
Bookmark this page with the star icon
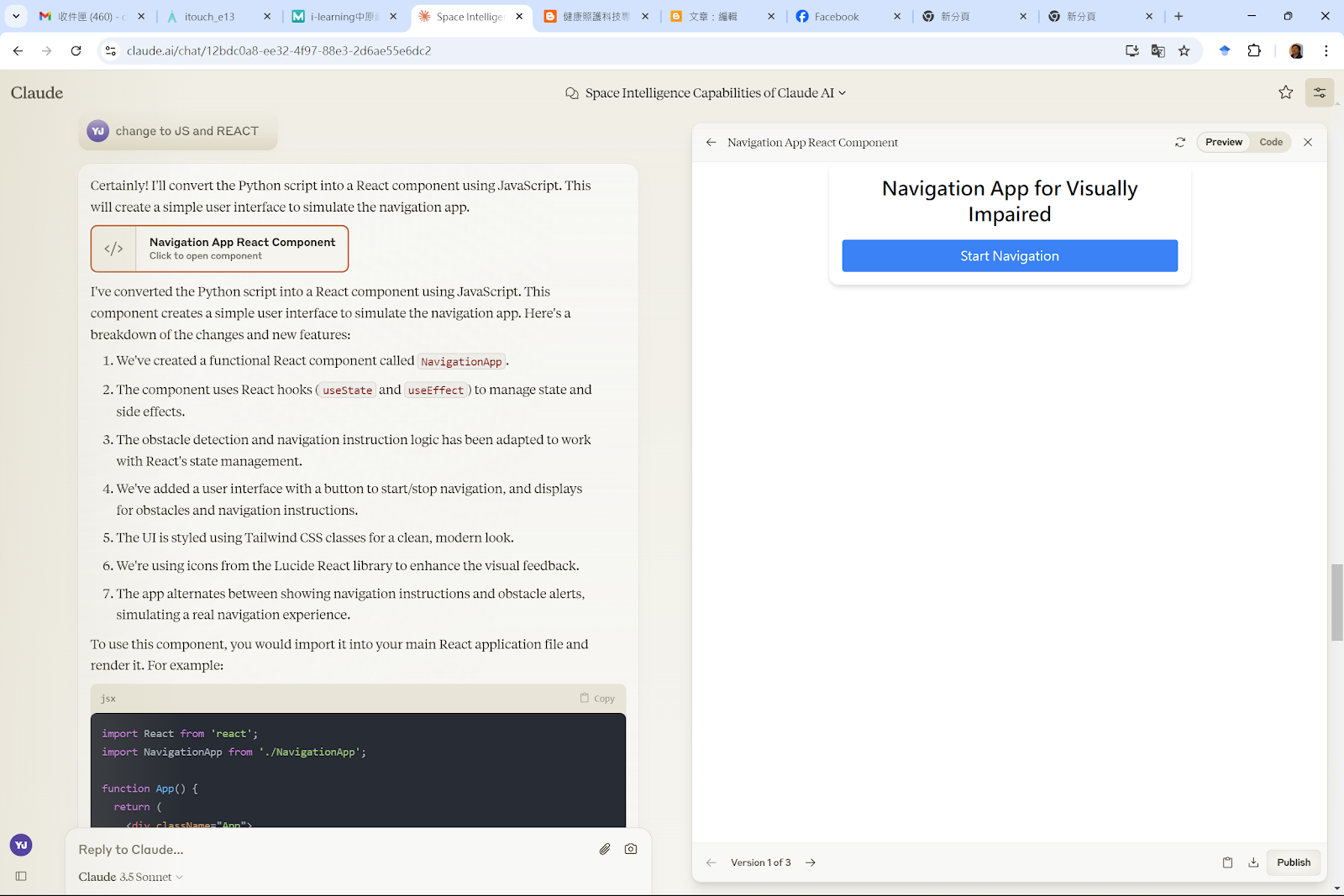[x=1184, y=51]
